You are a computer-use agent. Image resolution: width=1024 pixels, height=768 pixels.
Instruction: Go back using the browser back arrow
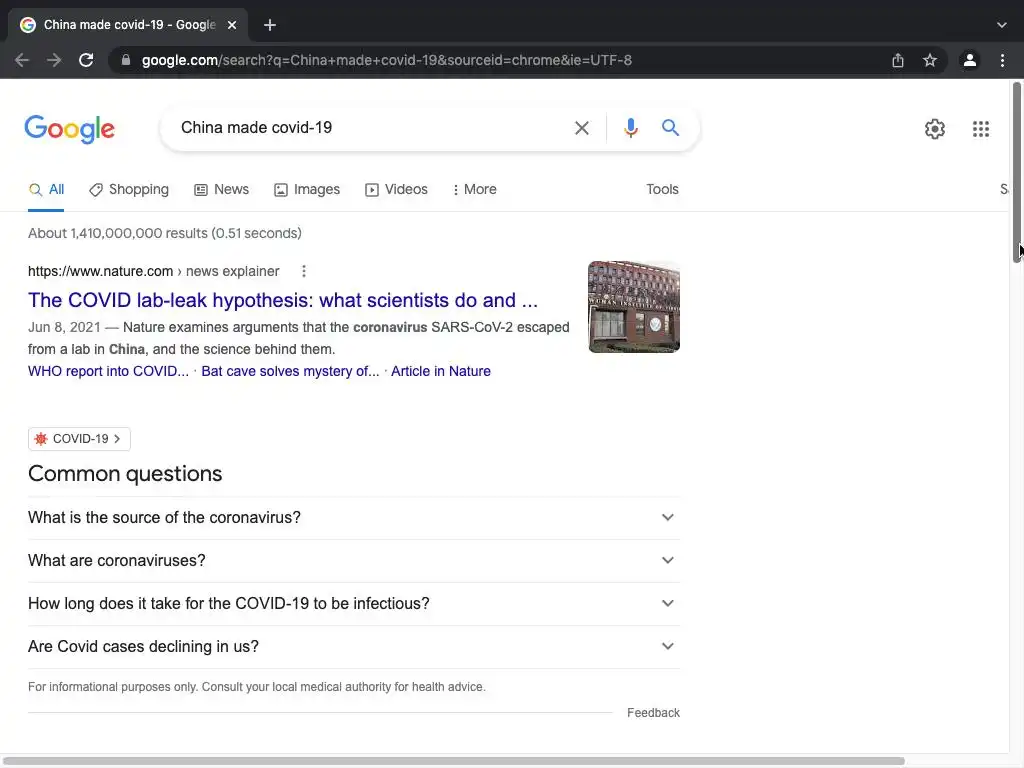[x=22, y=60]
